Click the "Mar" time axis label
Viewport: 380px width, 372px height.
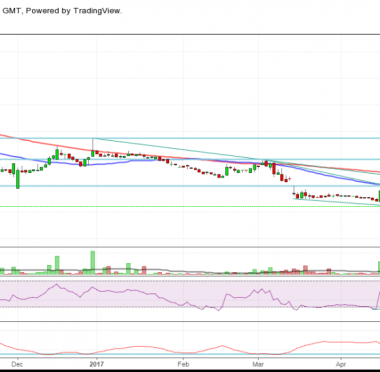pos(258,364)
